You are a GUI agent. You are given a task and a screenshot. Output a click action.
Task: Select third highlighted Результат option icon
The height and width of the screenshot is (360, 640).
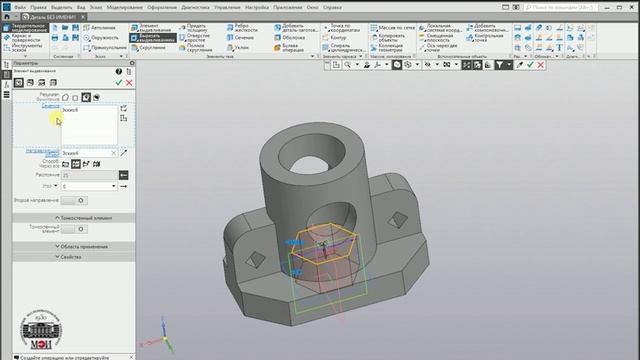pos(86,97)
